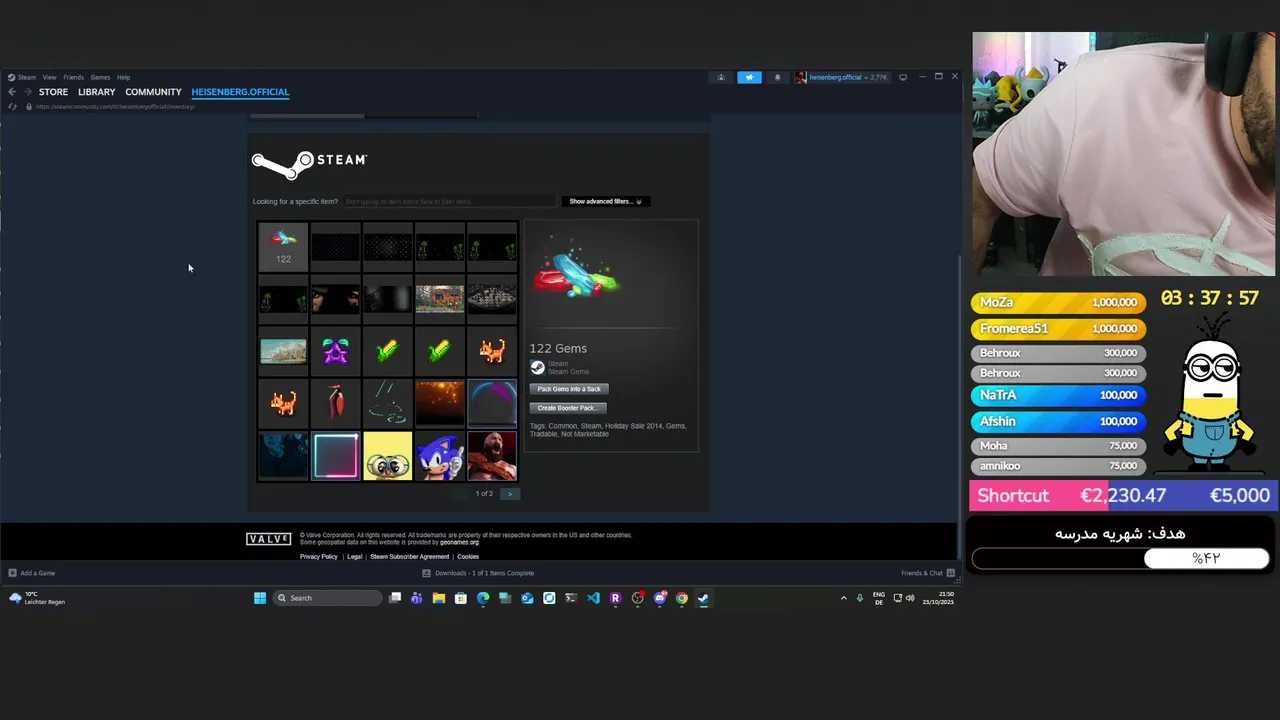Viewport: 1280px width, 720px height.
Task: Open the Steam menu
Action: pyautogui.click(x=22, y=77)
